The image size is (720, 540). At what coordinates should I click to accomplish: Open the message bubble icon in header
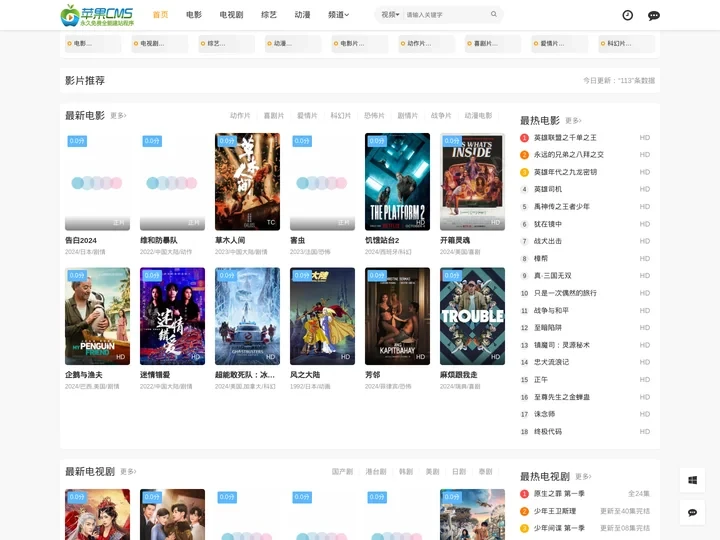point(653,16)
